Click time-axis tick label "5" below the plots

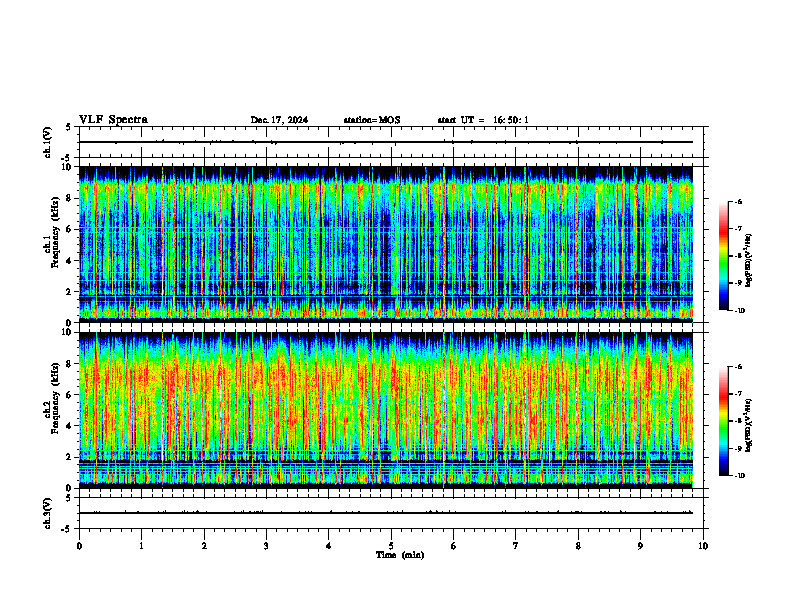pyautogui.click(x=391, y=546)
